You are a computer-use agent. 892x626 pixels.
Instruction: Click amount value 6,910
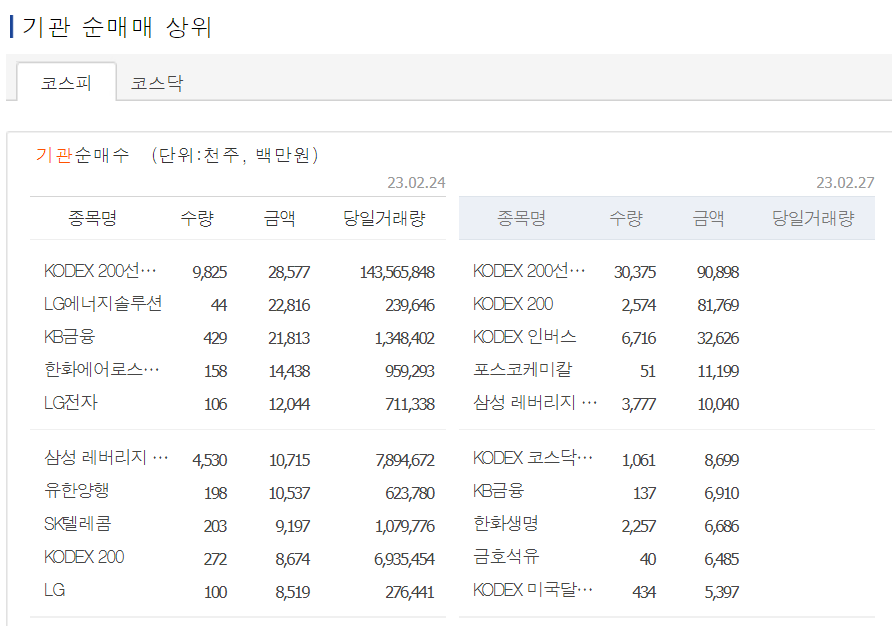tap(721, 493)
